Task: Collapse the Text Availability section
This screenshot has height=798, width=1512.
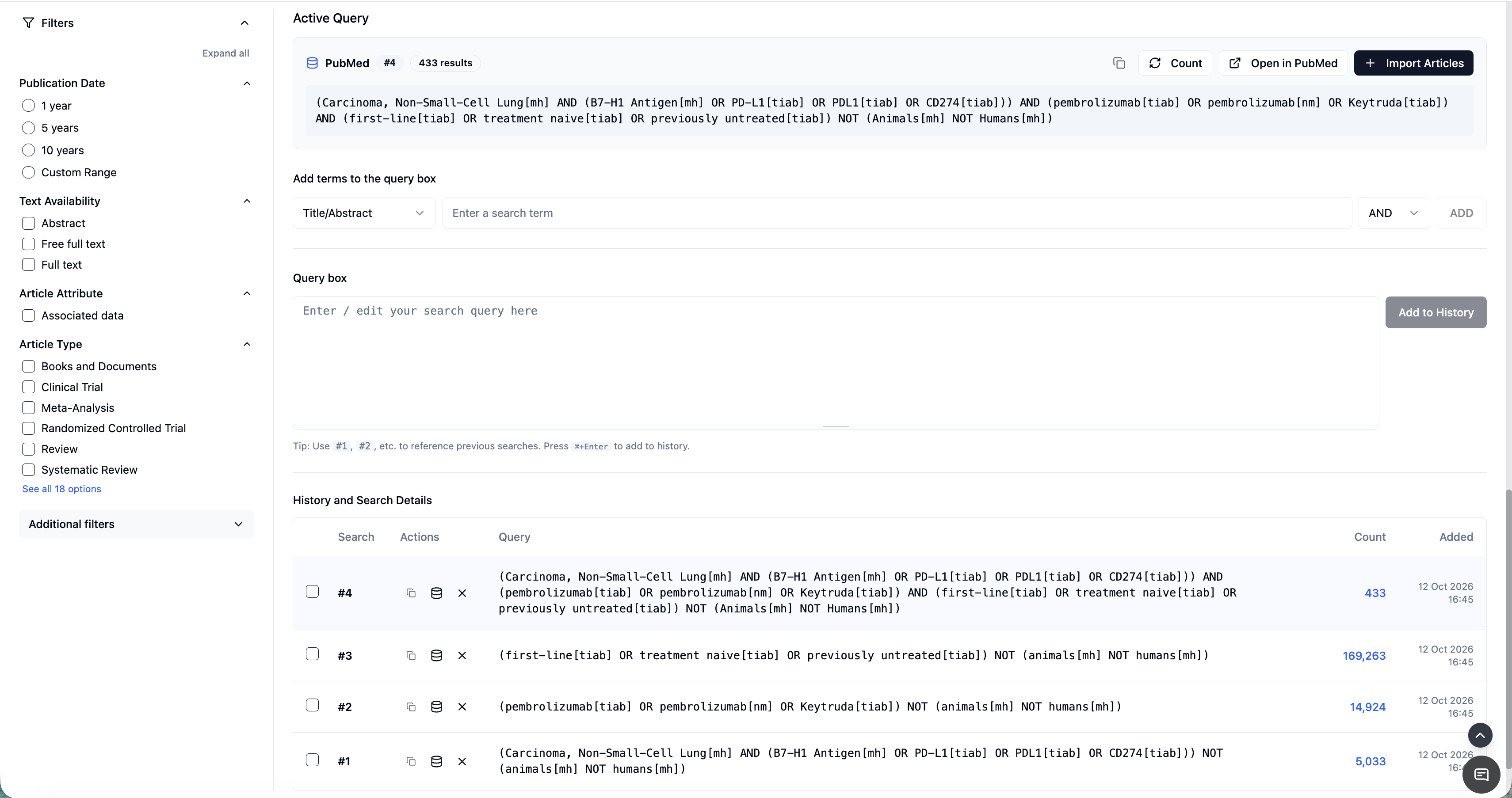Action: coord(247,201)
